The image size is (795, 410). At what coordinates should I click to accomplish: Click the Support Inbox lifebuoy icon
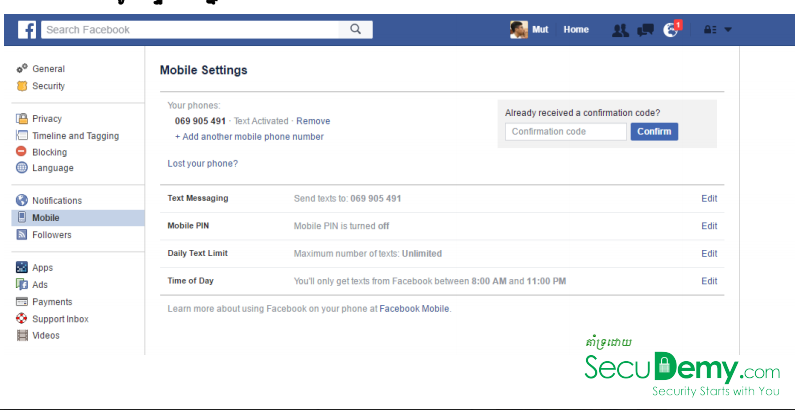click(x=22, y=318)
